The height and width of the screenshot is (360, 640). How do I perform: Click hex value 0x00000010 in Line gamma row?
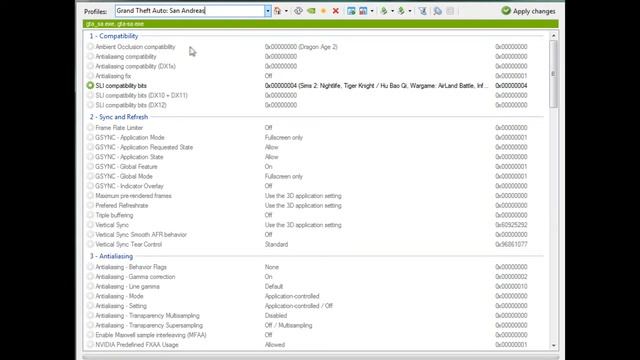pos(511,287)
